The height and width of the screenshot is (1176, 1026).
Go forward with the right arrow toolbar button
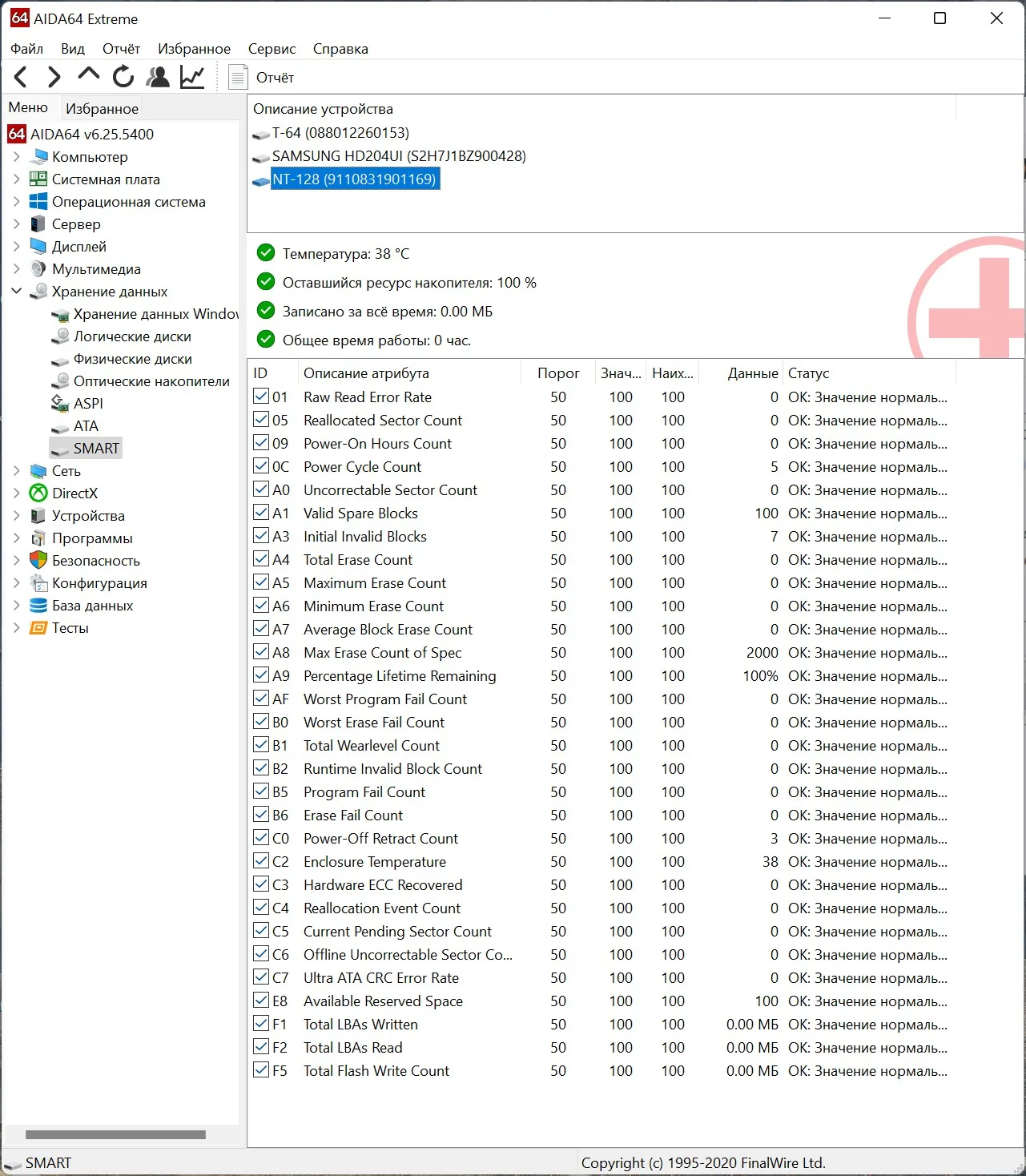[54, 77]
